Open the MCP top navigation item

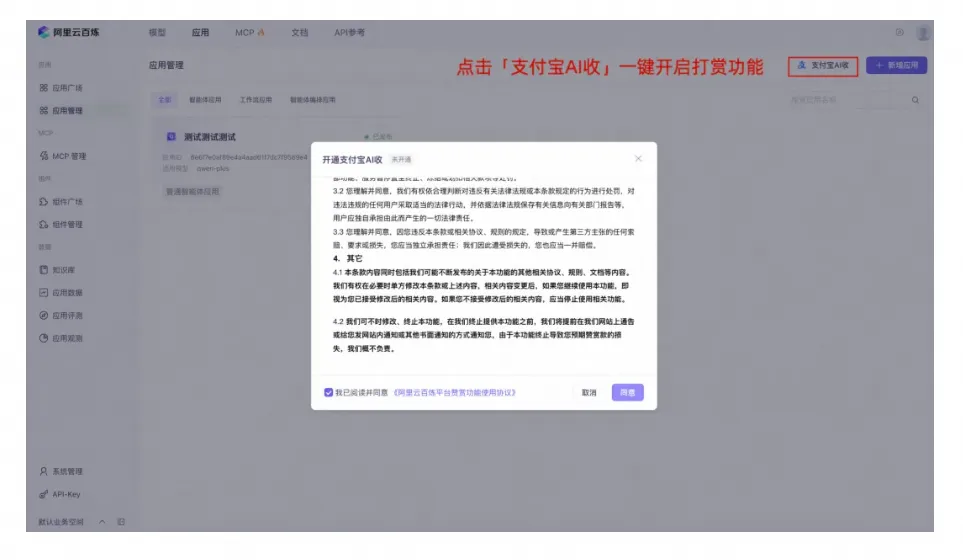coord(249,33)
